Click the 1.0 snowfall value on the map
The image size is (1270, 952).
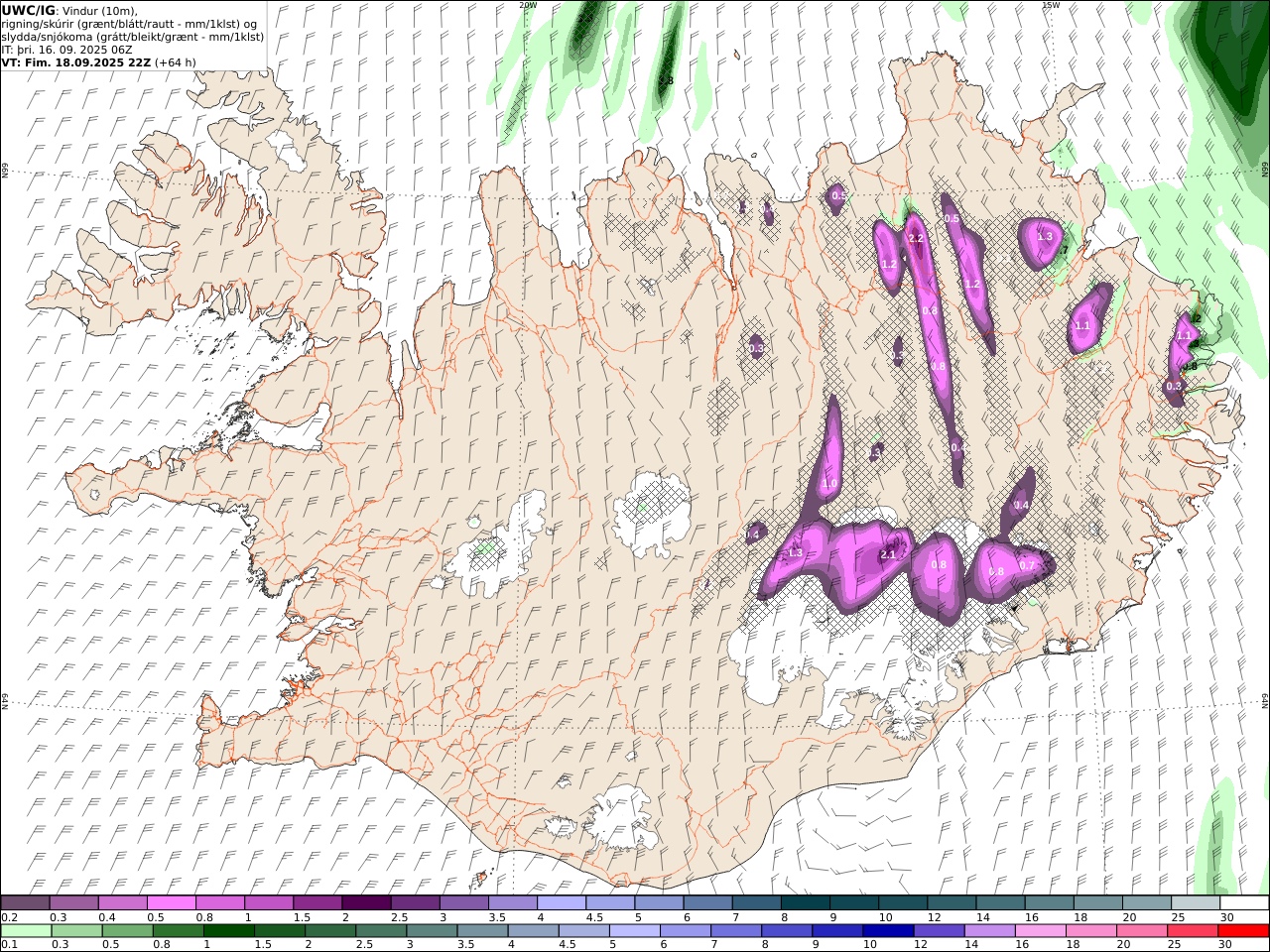[829, 483]
